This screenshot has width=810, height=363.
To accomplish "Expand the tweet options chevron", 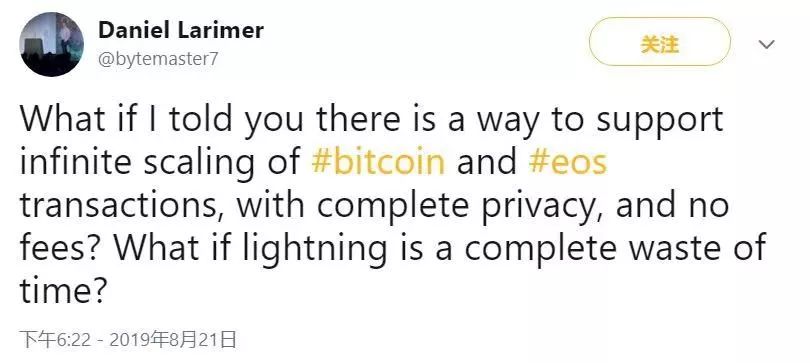I will coord(766,44).
